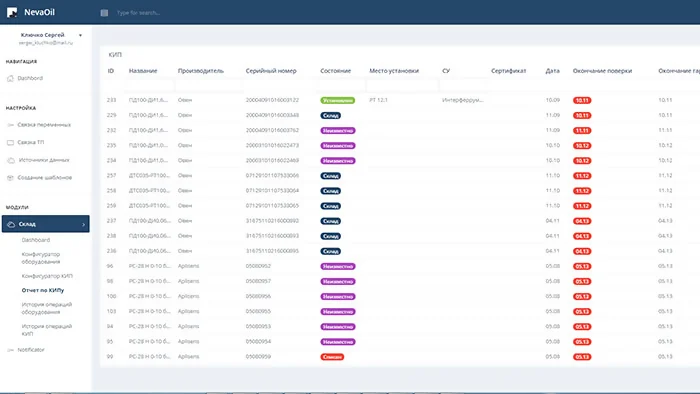
Task: Open user dropdown arrow next to Ключко Сергей
Action: (x=80, y=35)
